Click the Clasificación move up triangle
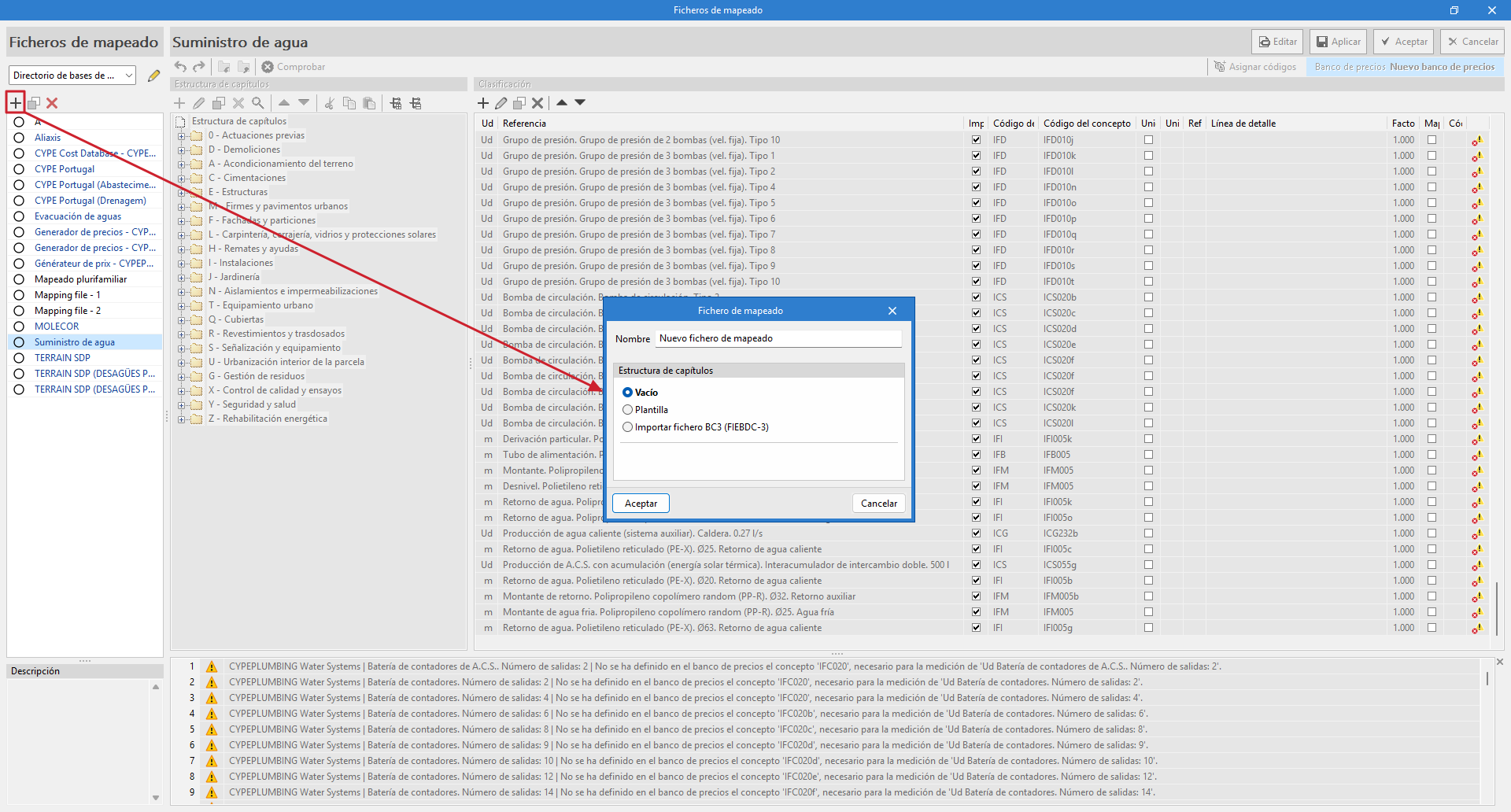The width and height of the screenshot is (1511, 812). 562,102
